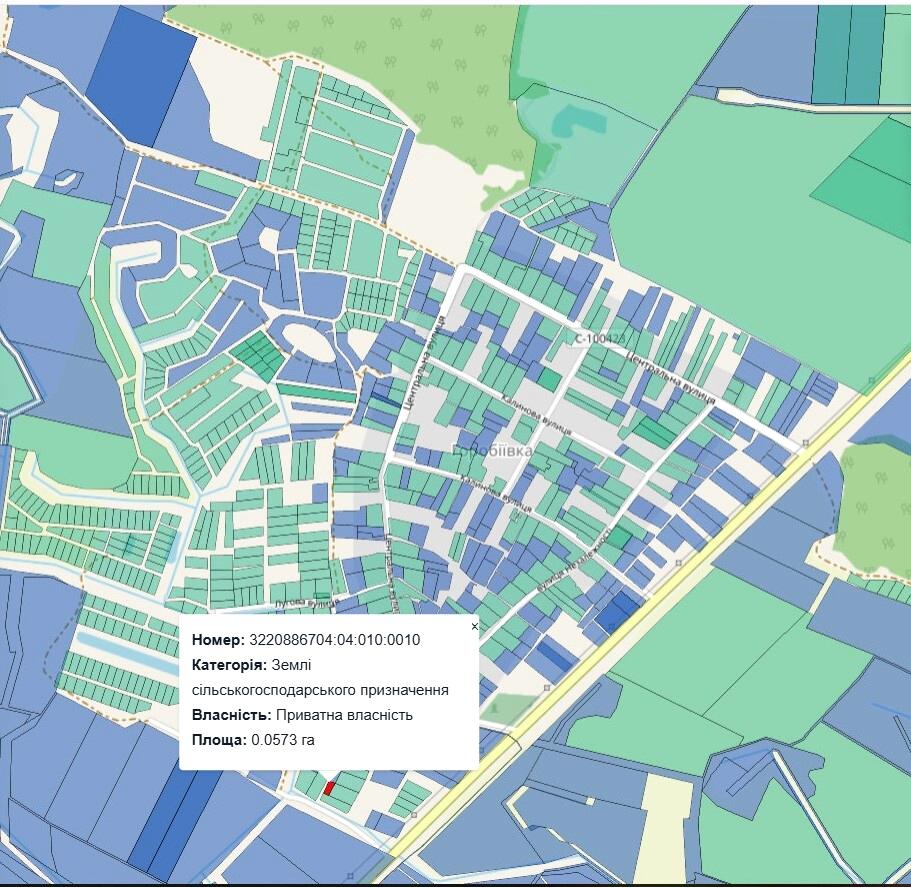Click the Приватна власність ownership text
The image size is (911, 887).
click(x=344, y=715)
